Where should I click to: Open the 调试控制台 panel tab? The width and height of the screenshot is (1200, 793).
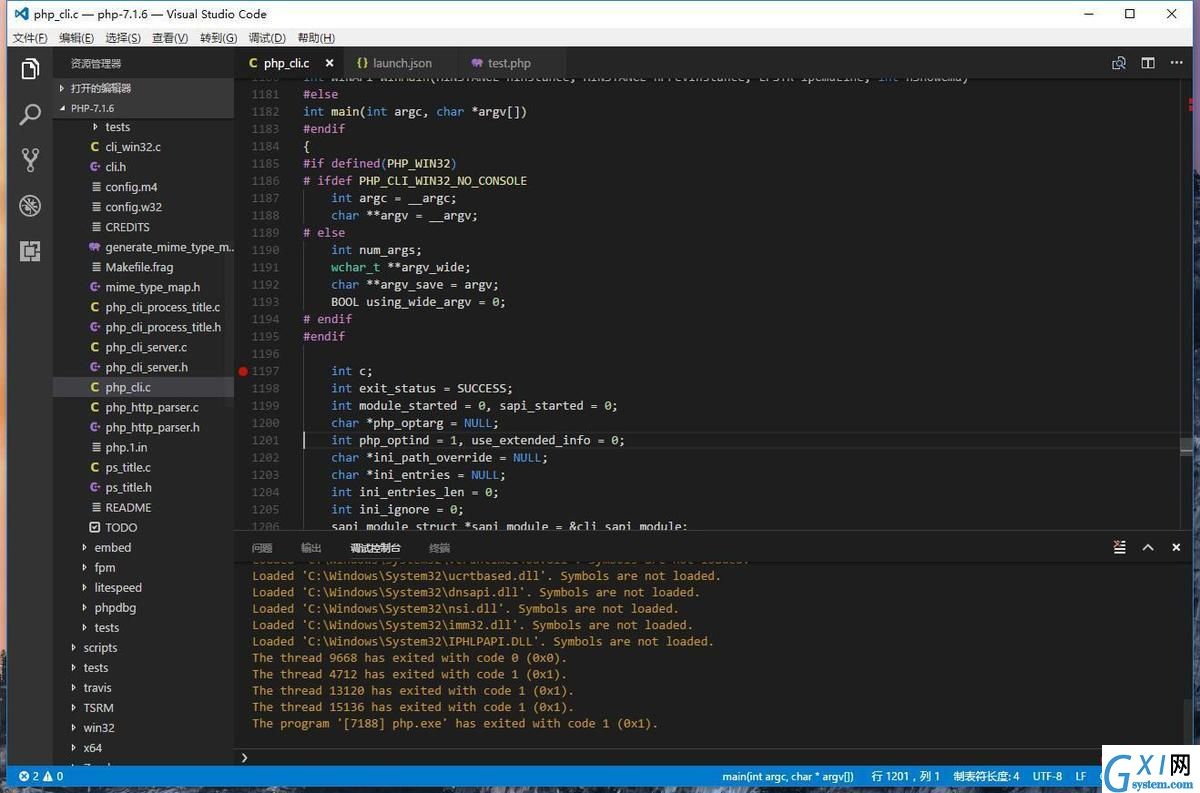(375, 548)
